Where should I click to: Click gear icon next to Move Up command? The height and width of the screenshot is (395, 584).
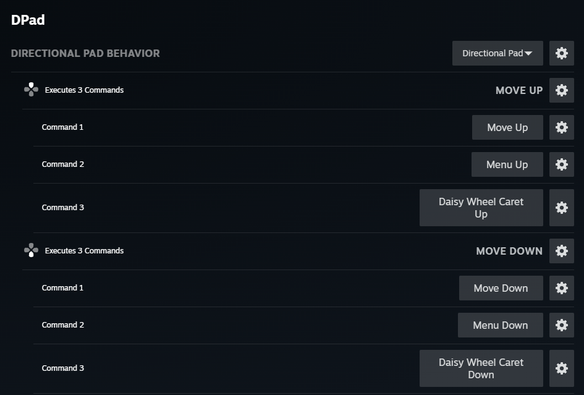pyautogui.click(x=561, y=127)
